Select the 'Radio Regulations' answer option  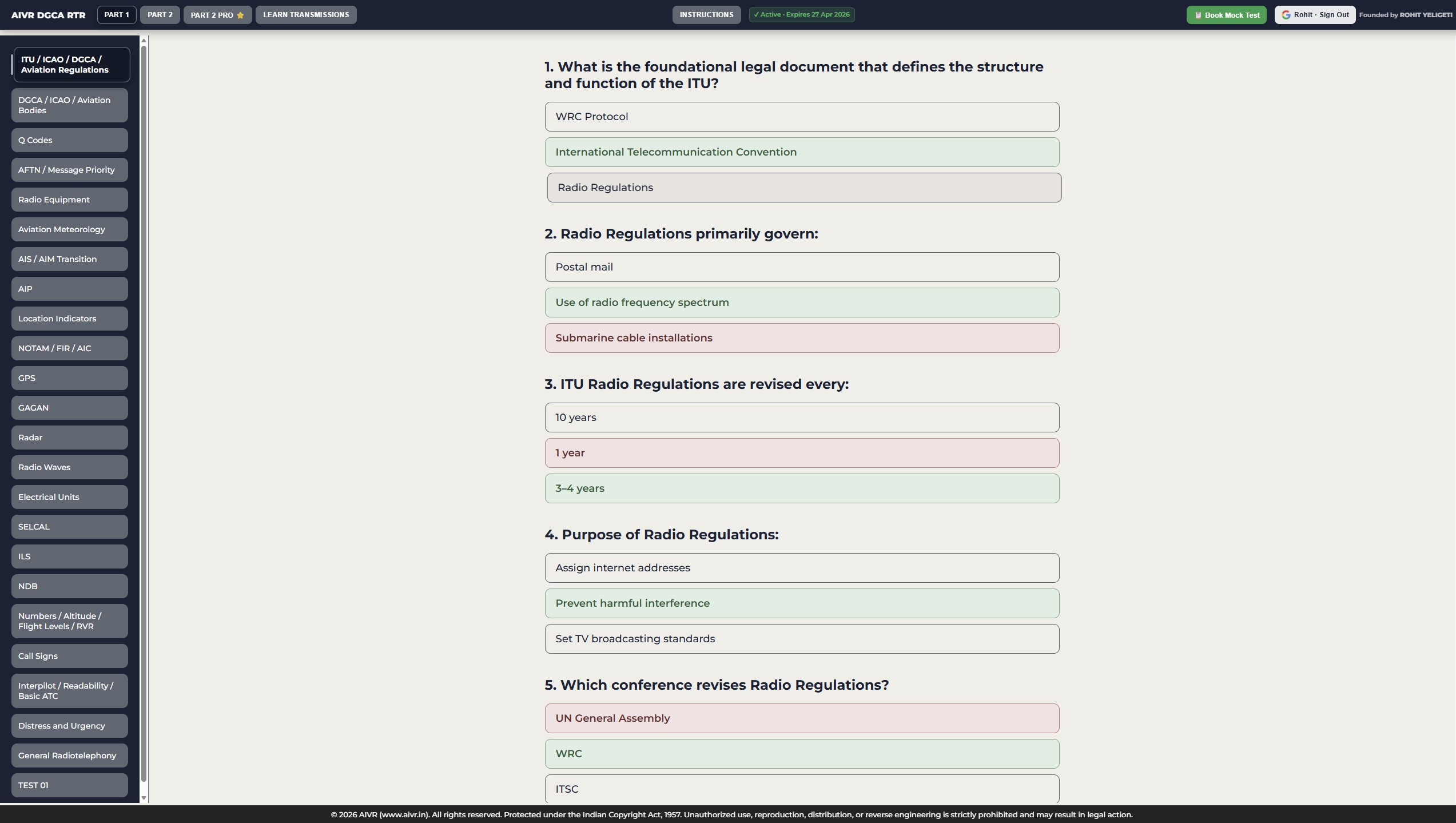tap(803, 188)
